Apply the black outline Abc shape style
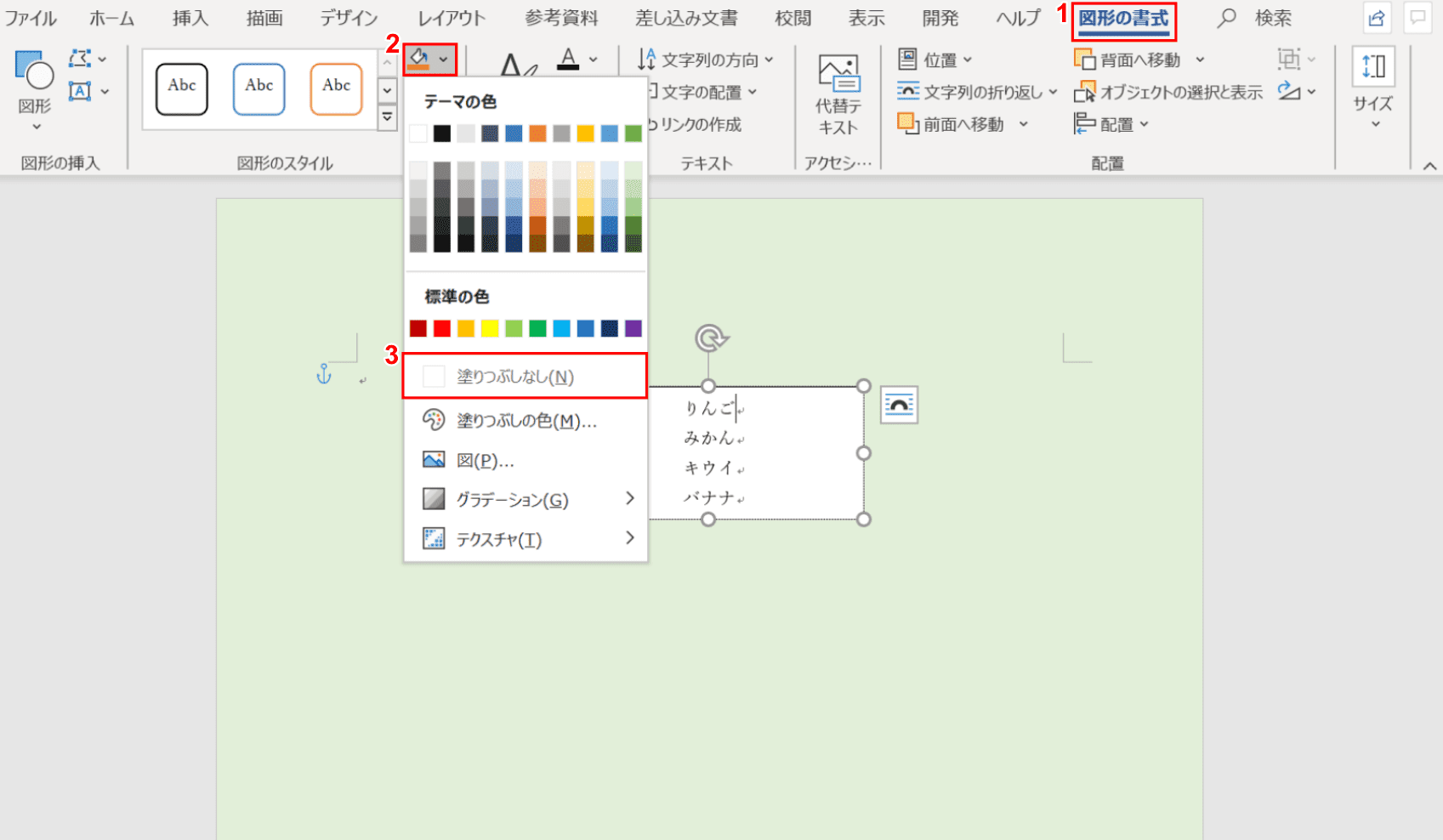 pos(182,88)
